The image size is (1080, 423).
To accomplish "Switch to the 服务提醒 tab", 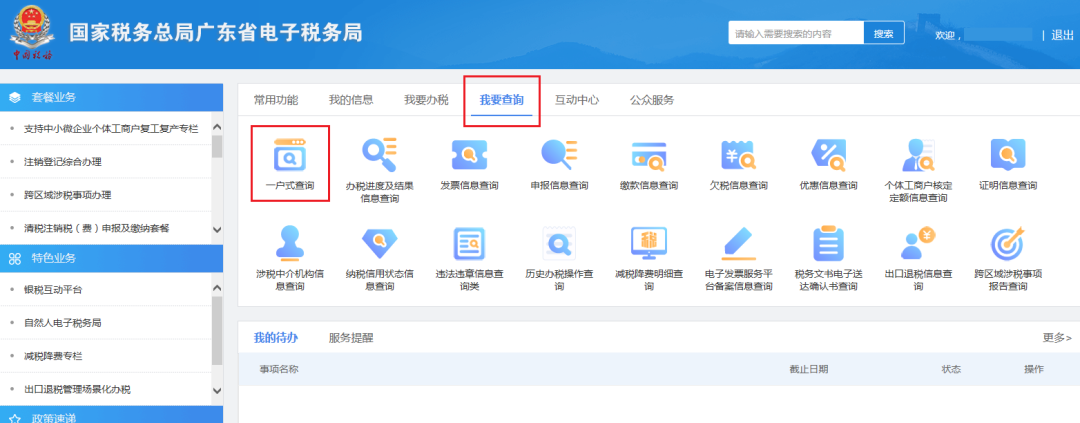I will pos(351,338).
